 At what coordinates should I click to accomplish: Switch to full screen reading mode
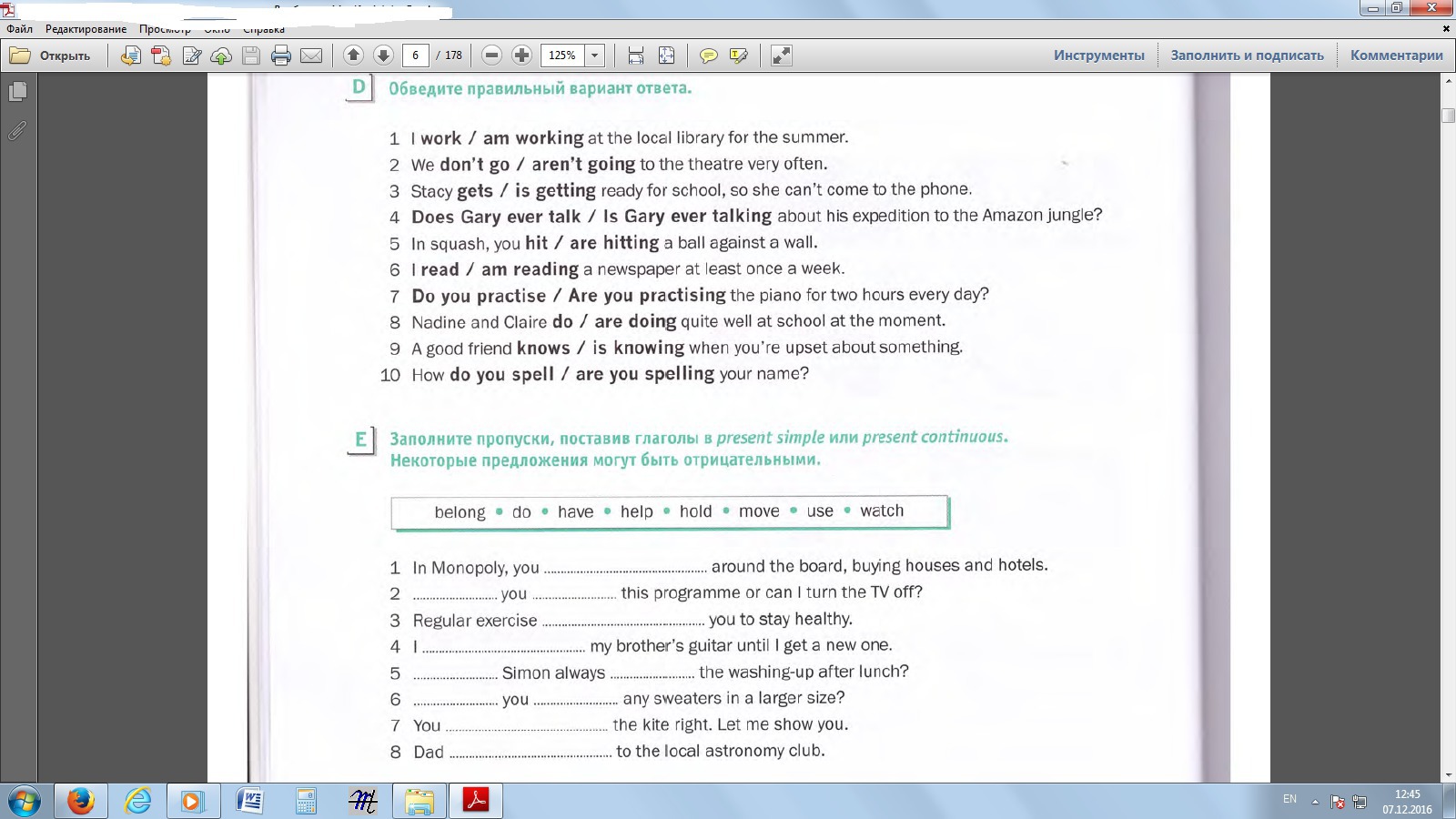[x=778, y=56]
